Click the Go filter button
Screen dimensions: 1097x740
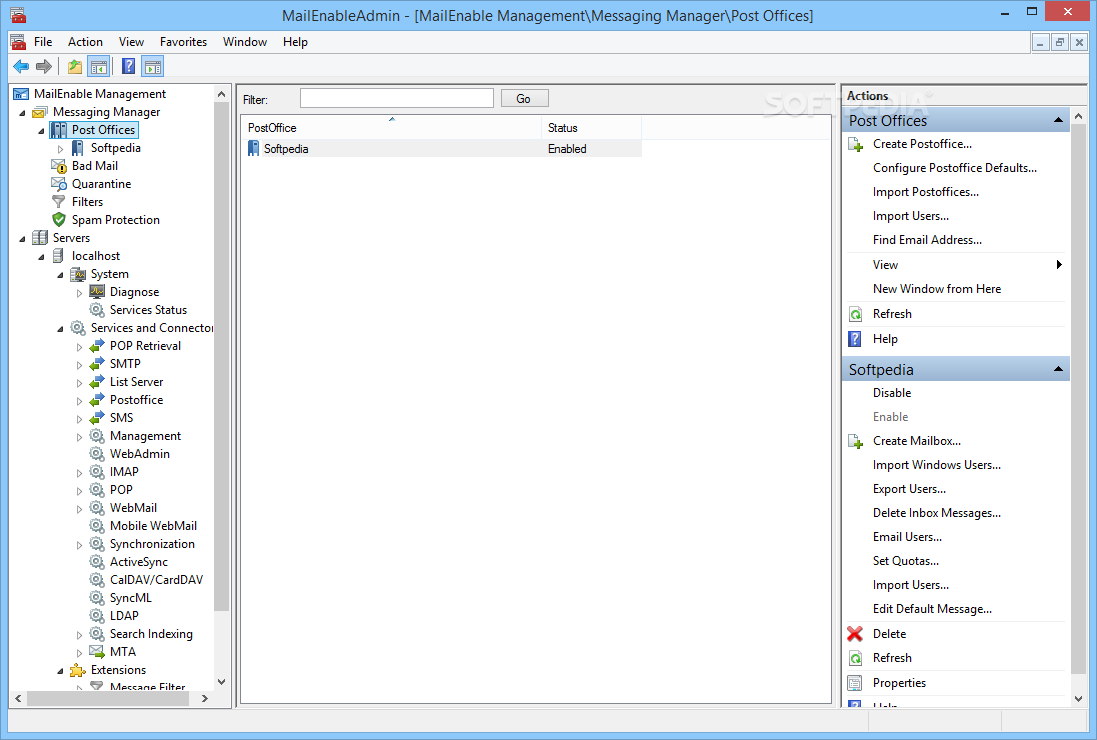524,99
